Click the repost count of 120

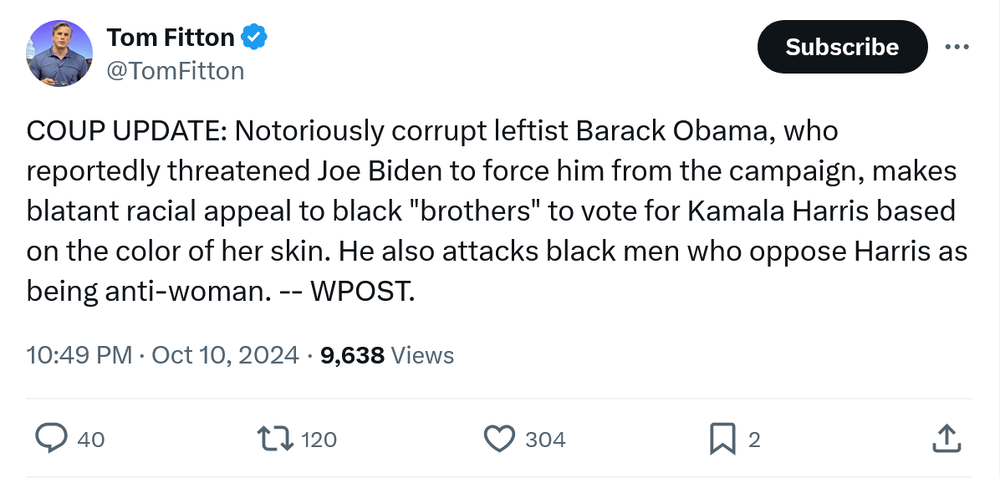319,439
